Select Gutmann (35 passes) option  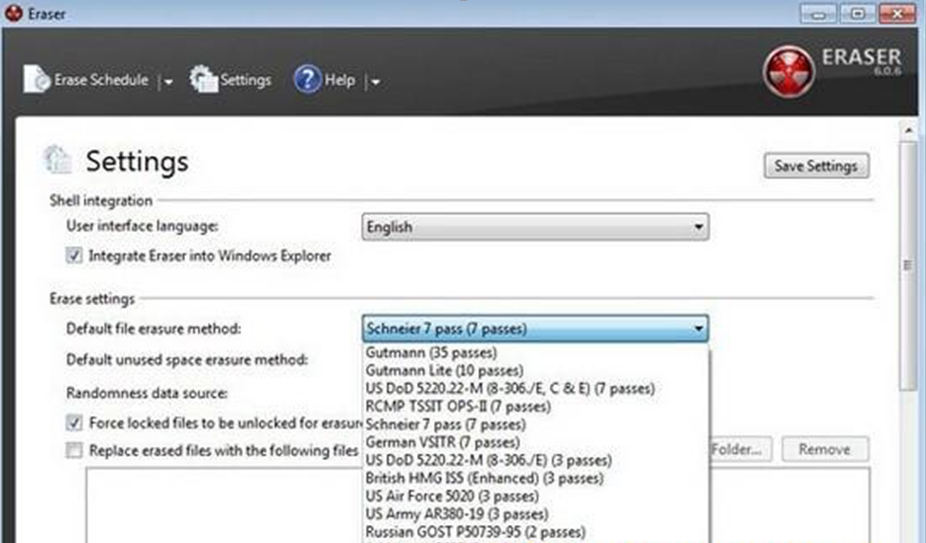tap(535, 353)
